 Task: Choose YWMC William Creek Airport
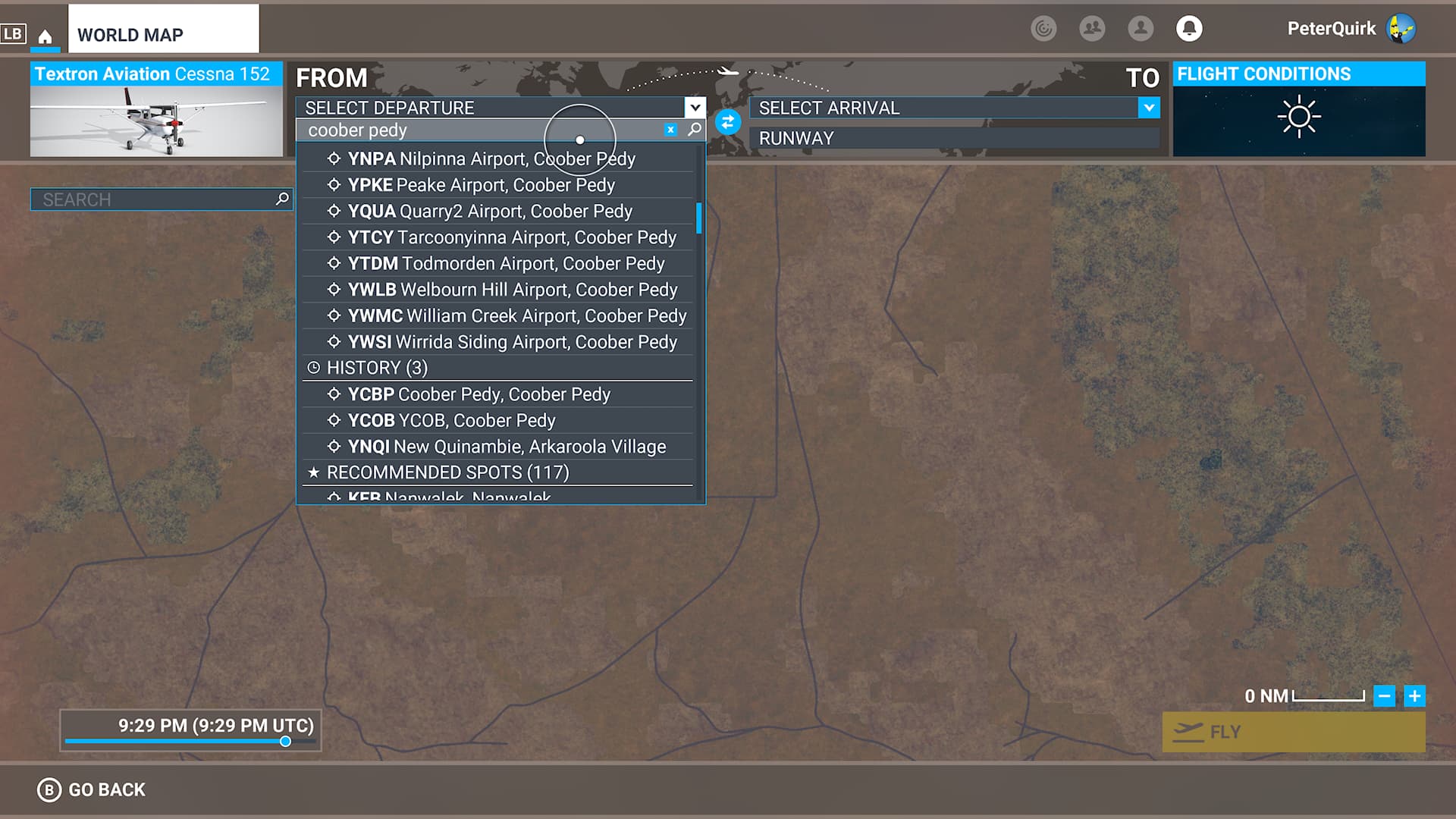pos(516,315)
